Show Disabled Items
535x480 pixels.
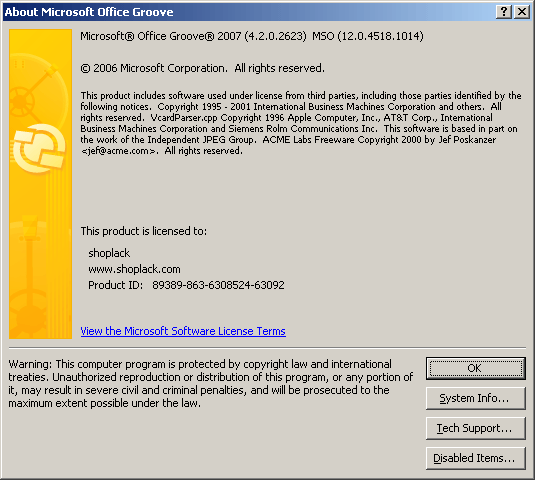coord(476,458)
